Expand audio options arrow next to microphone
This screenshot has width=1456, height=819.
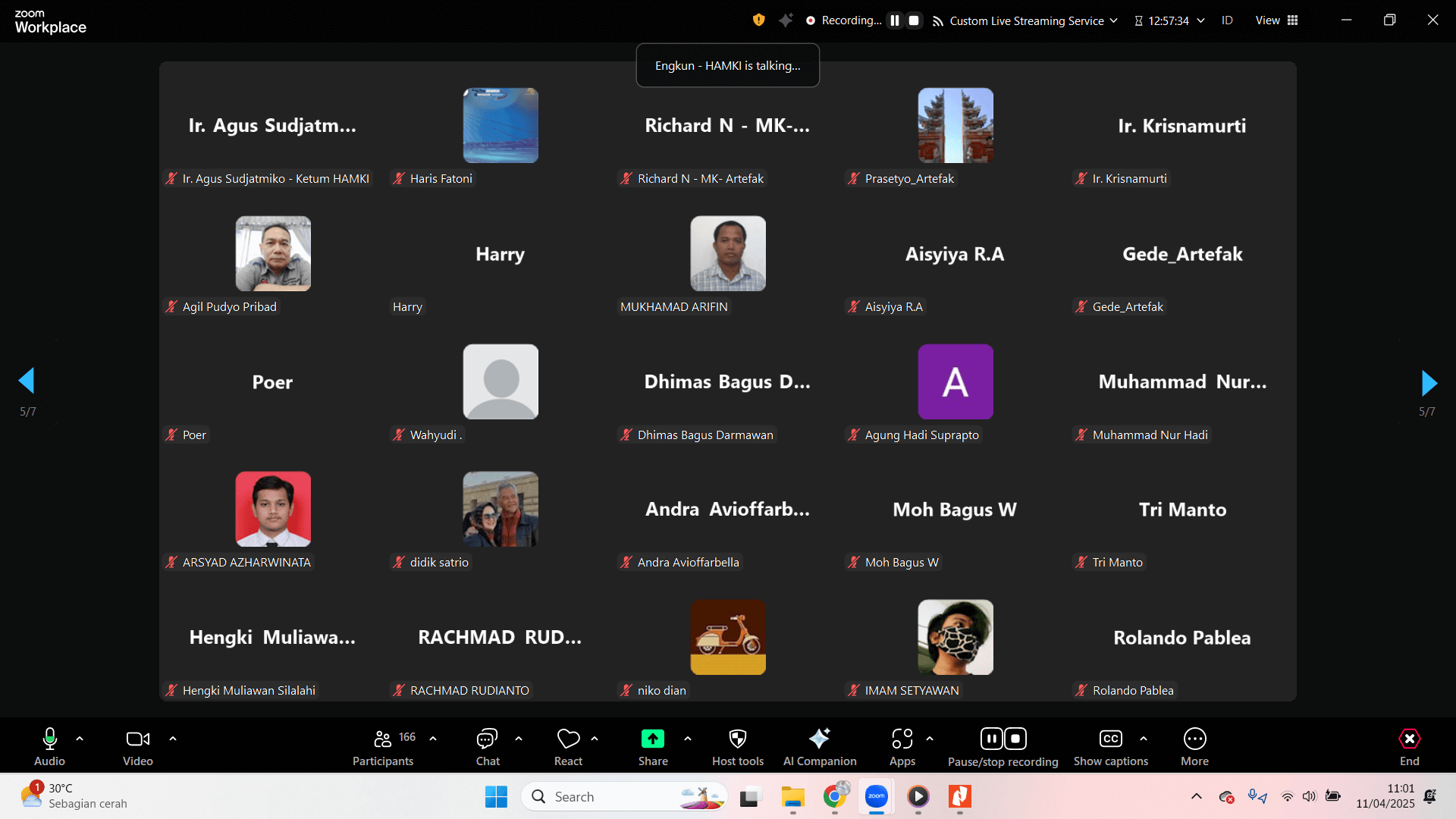80,738
